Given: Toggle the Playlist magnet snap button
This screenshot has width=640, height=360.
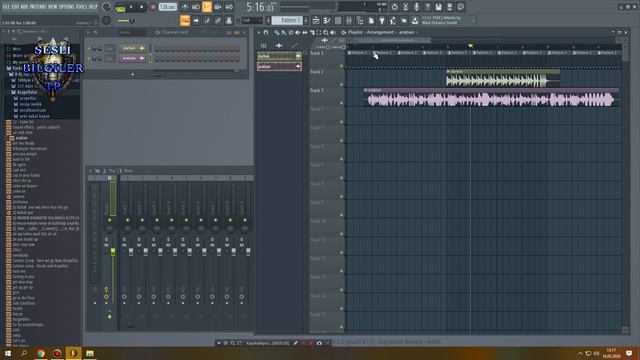Looking at the screenshot, I should (x=266, y=32).
